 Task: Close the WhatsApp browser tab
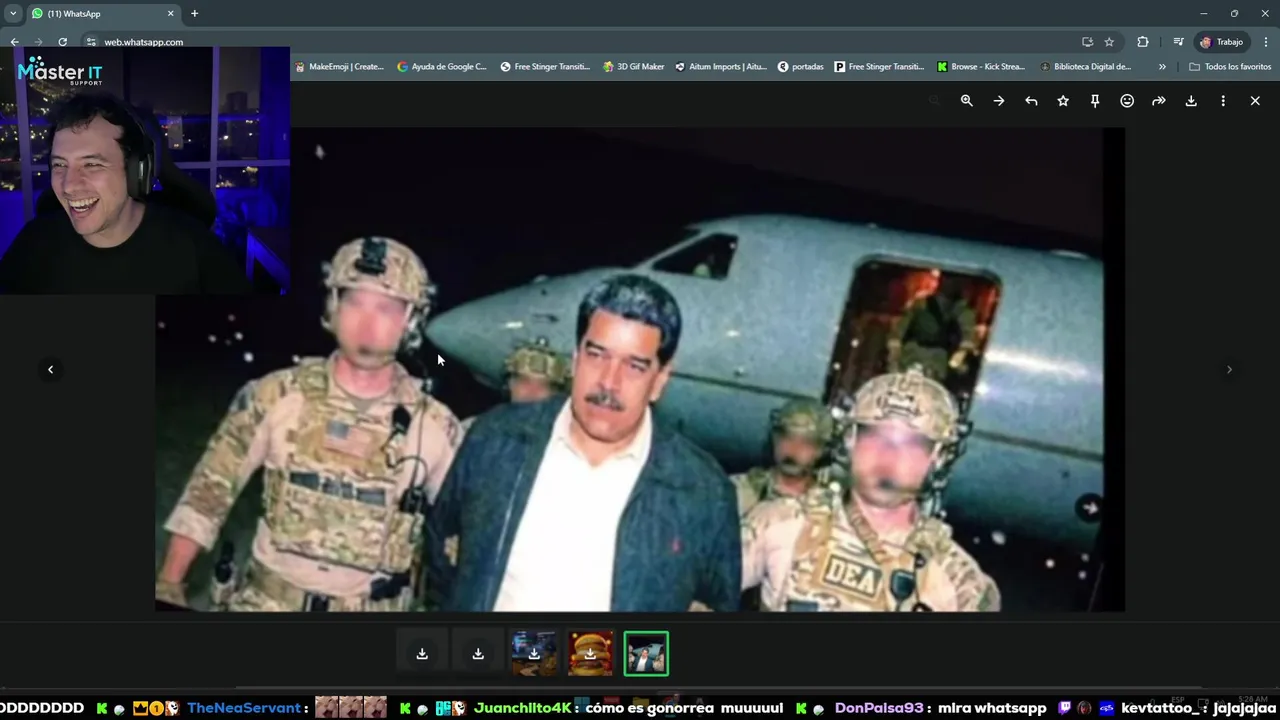(170, 14)
